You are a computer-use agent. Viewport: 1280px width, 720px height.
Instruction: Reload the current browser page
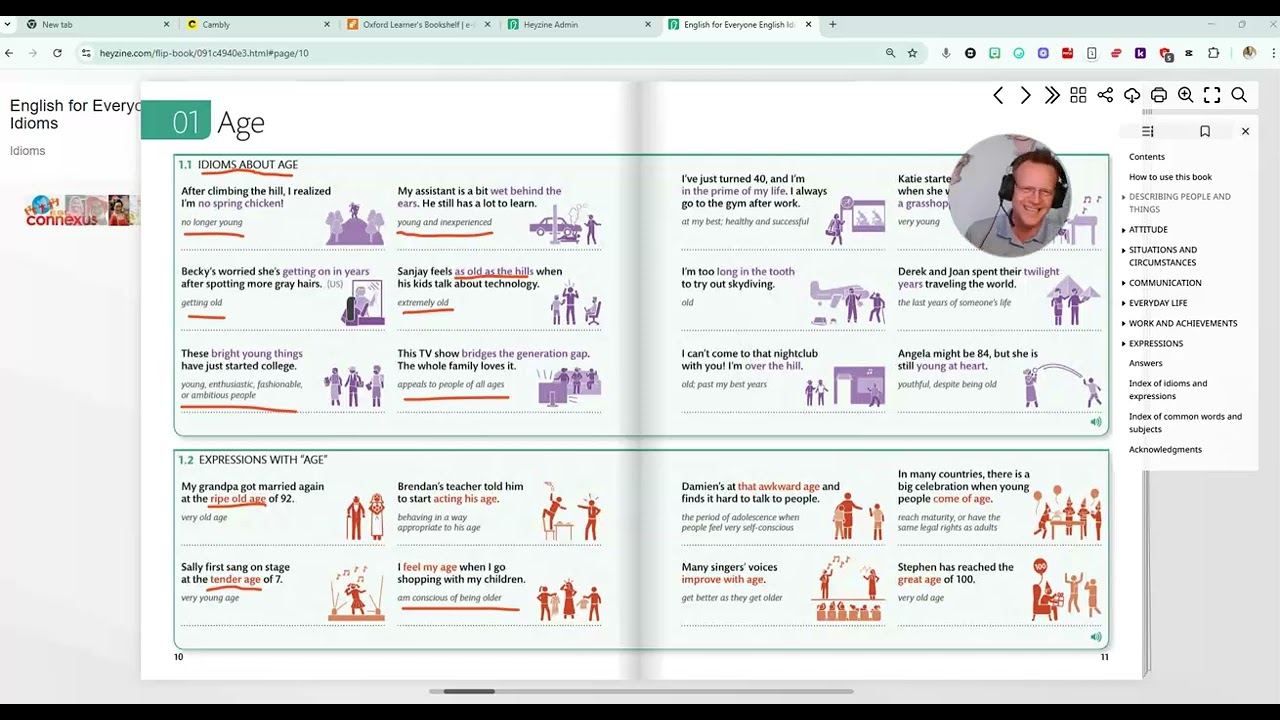click(57, 53)
